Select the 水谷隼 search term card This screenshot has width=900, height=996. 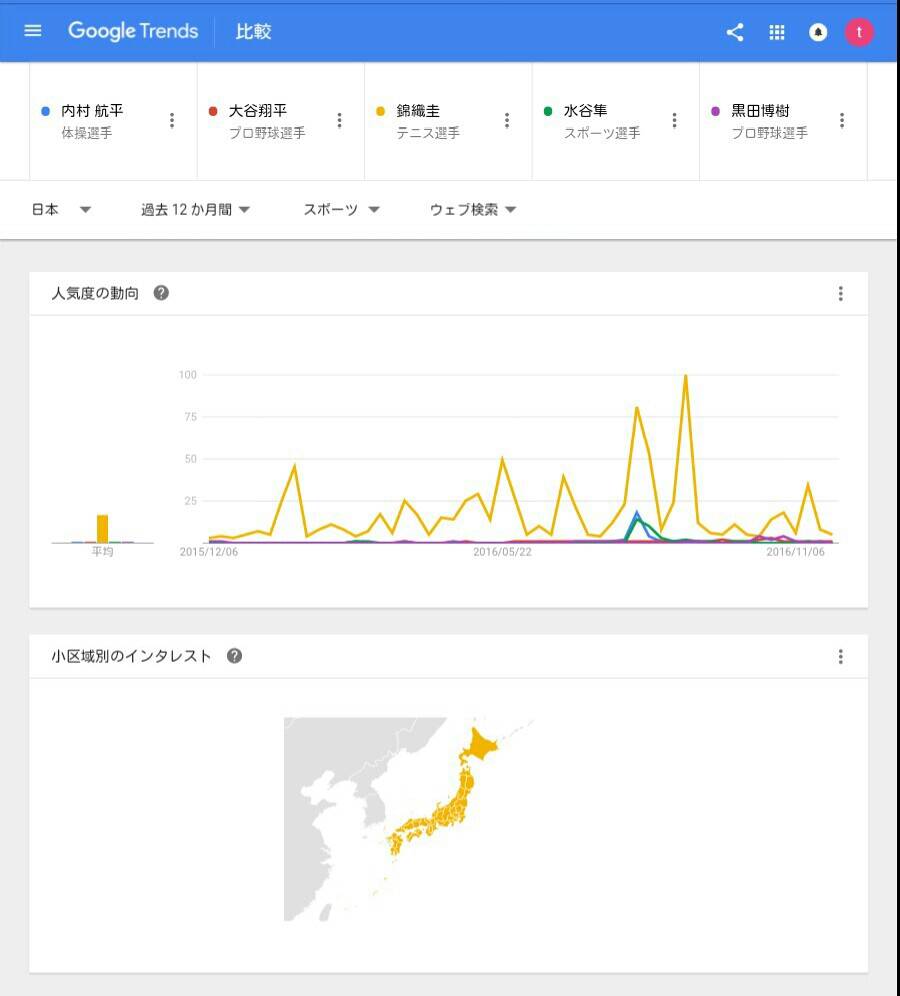click(x=615, y=121)
